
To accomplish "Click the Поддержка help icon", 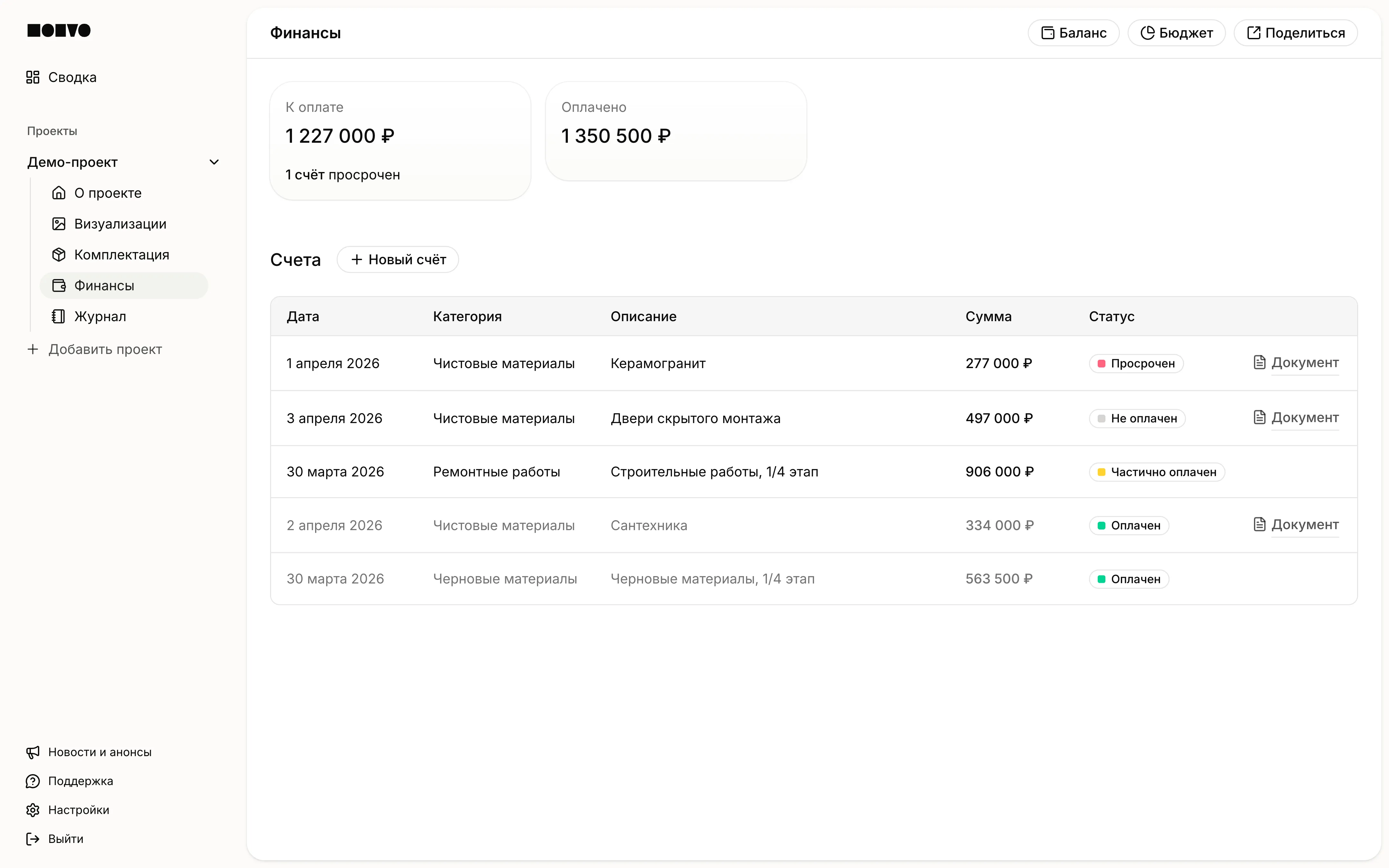I will pyautogui.click(x=33, y=781).
